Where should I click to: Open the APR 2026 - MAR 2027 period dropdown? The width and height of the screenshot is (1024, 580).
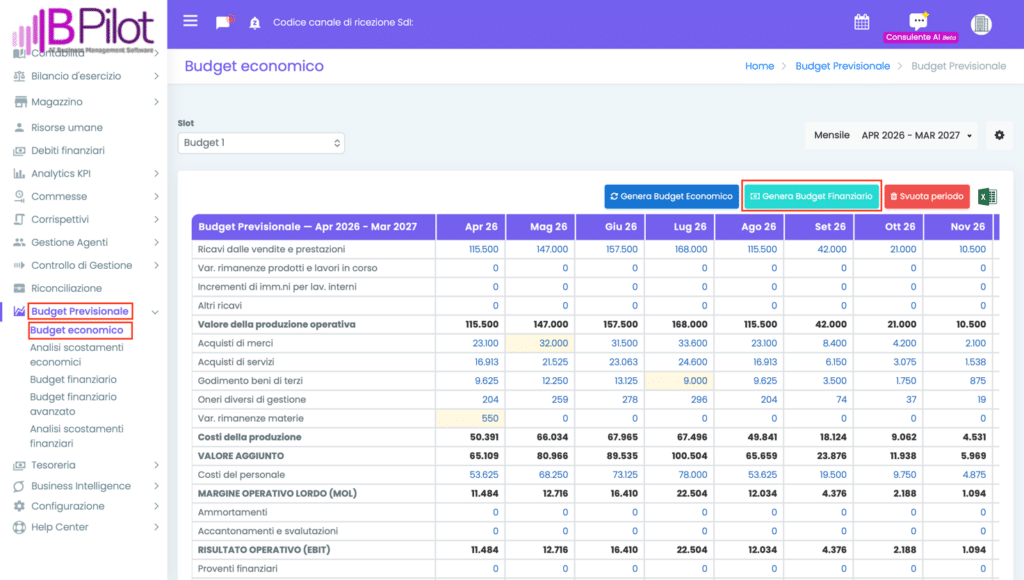click(x=917, y=135)
